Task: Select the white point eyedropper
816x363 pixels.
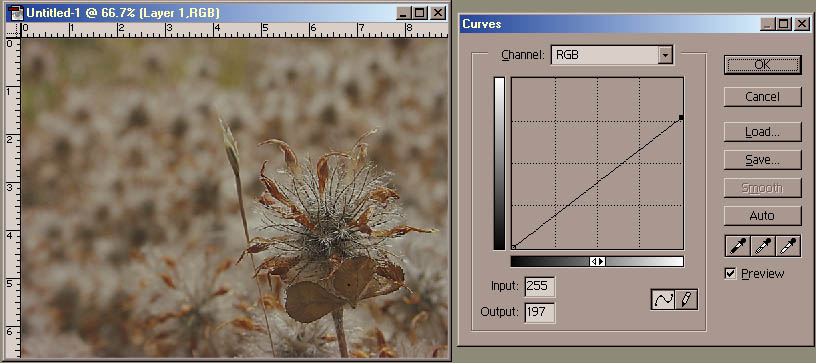Action: pyautogui.click(x=788, y=246)
